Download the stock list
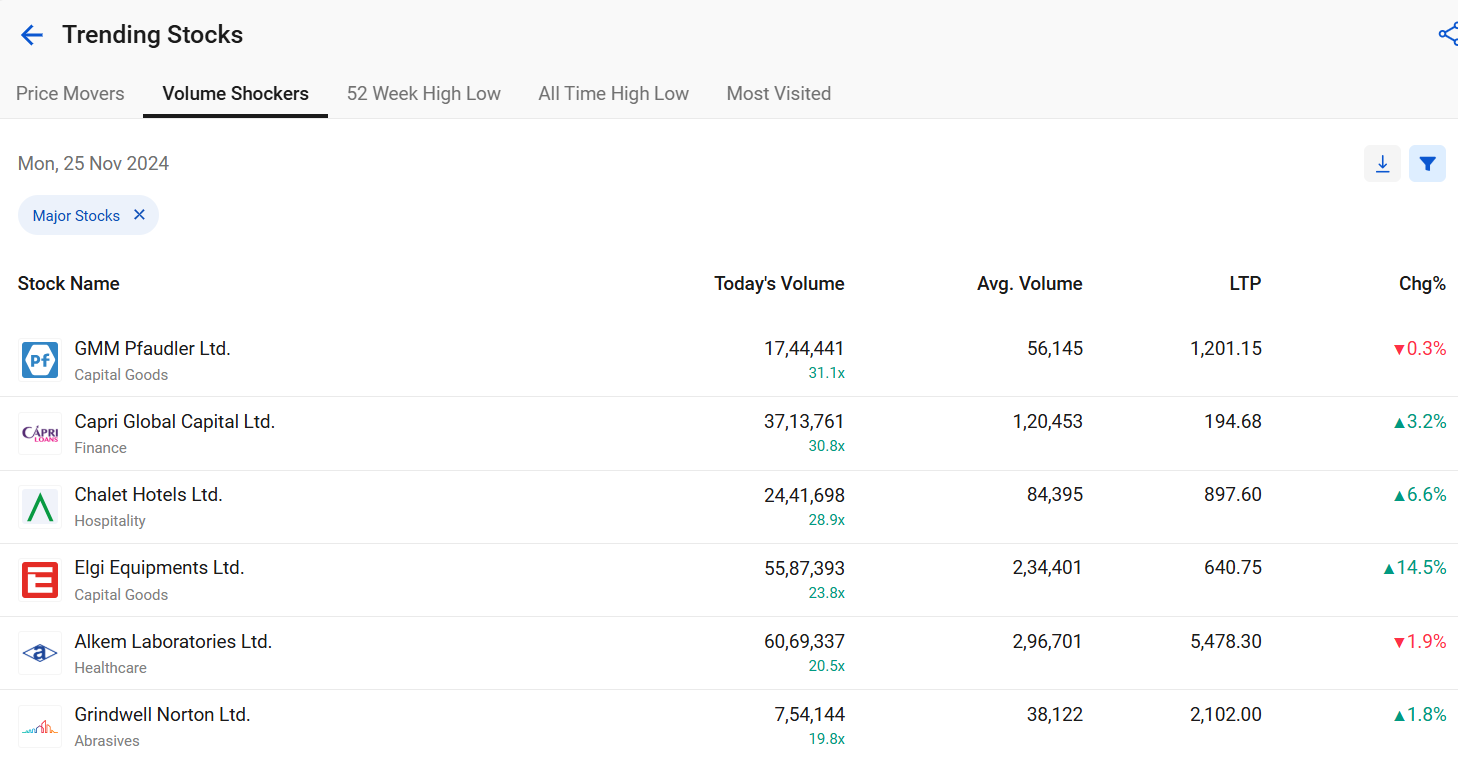Screen dimensions: 1458x763 1382,163
